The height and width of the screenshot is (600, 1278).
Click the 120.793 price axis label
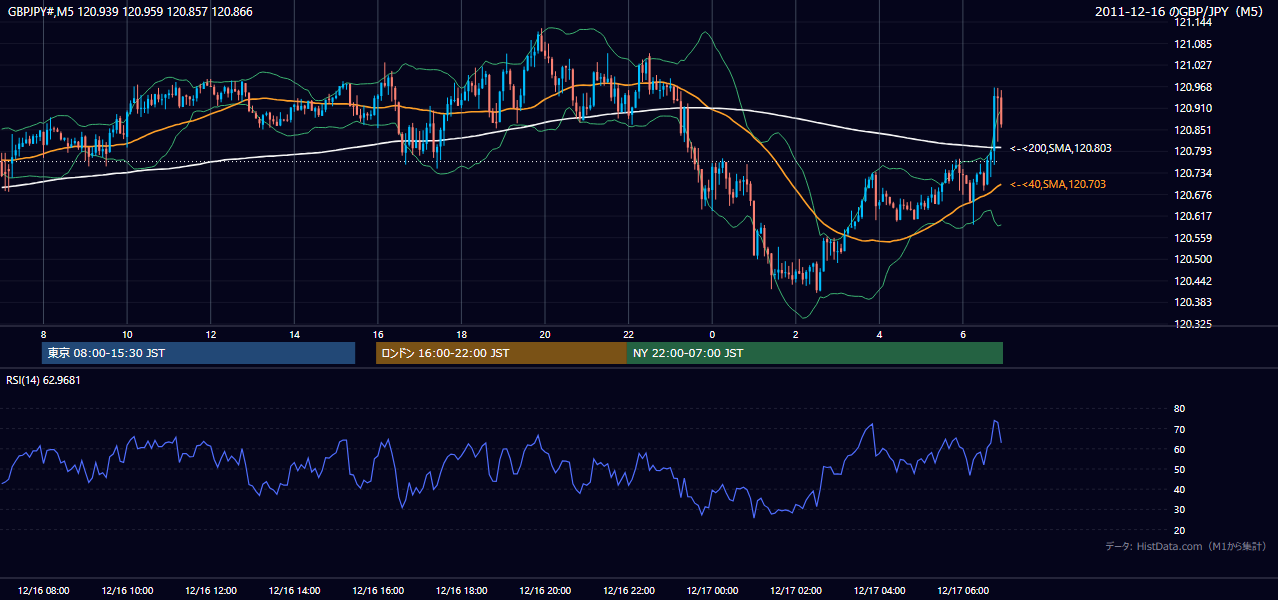pos(1192,152)
